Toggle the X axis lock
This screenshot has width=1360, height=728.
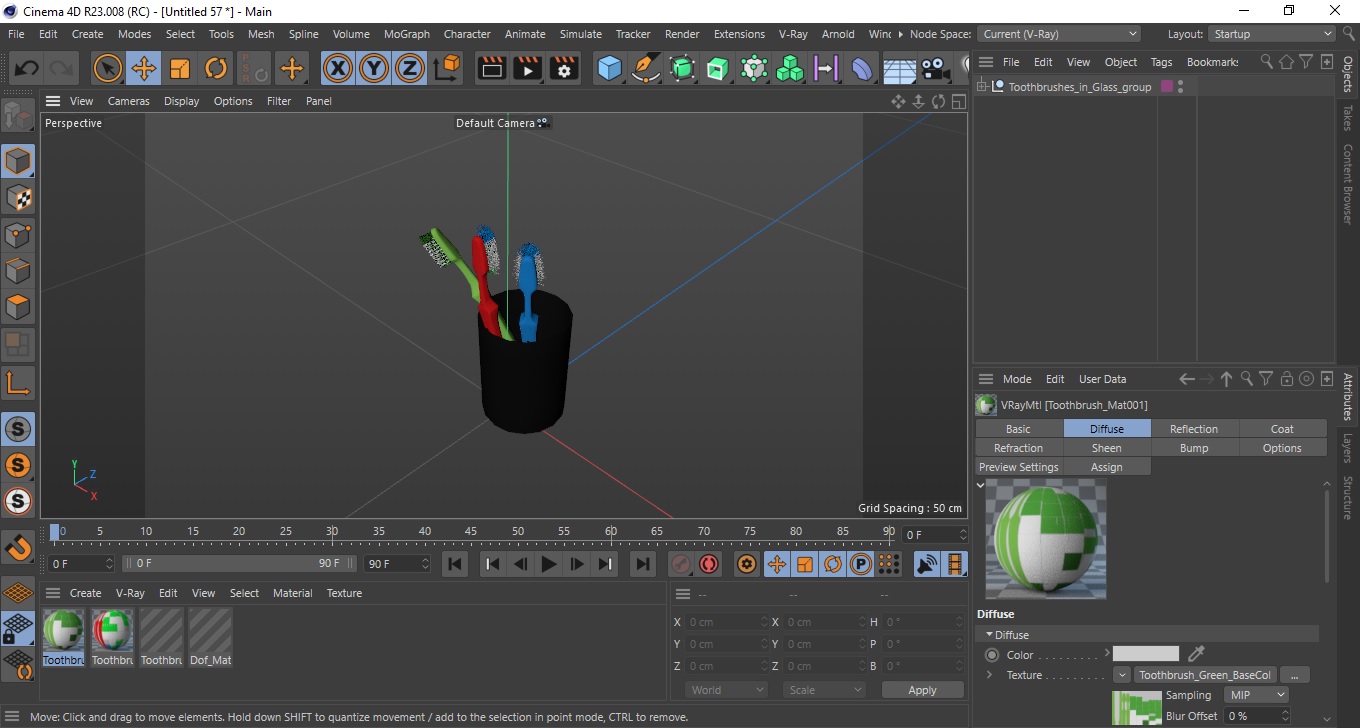338,69
